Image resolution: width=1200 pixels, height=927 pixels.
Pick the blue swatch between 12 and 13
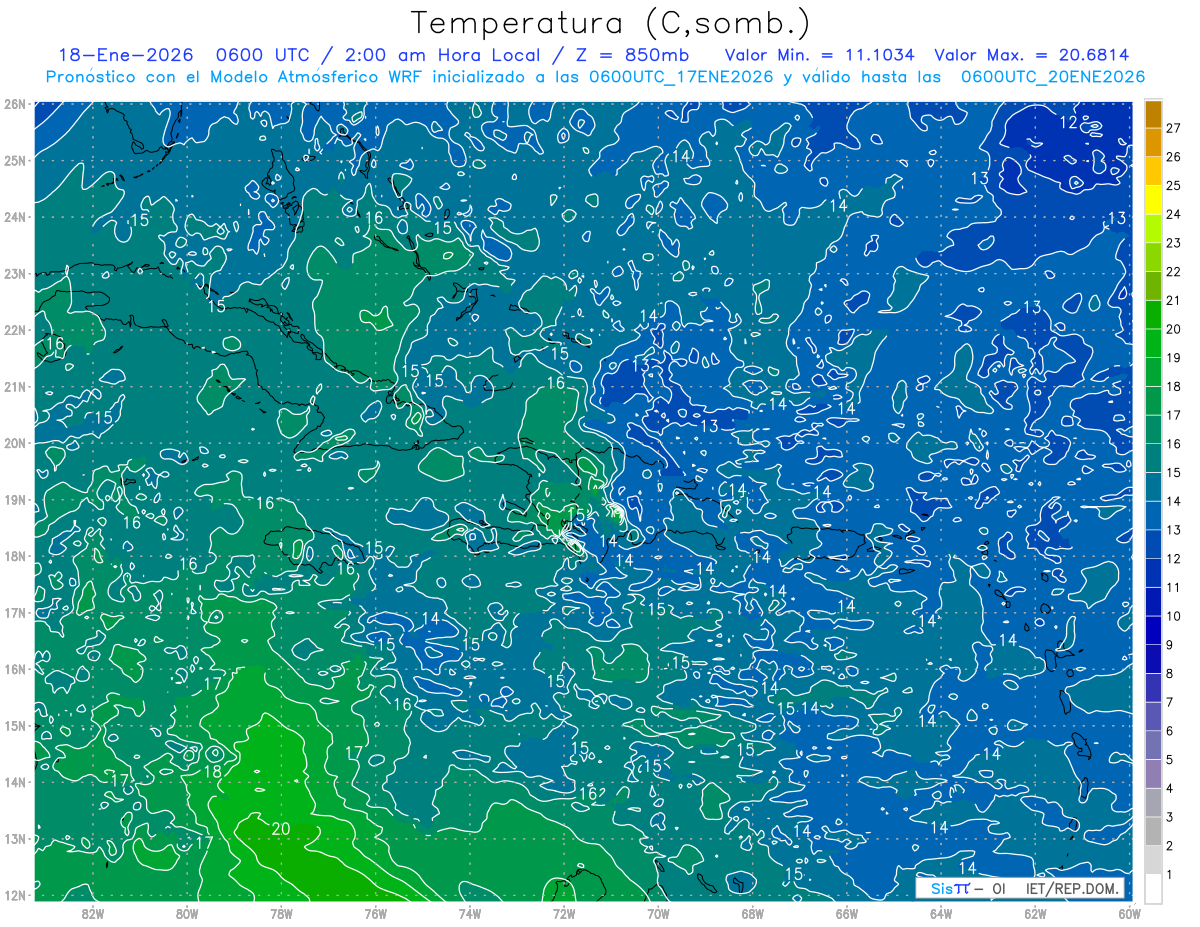tap(1153, 544)
